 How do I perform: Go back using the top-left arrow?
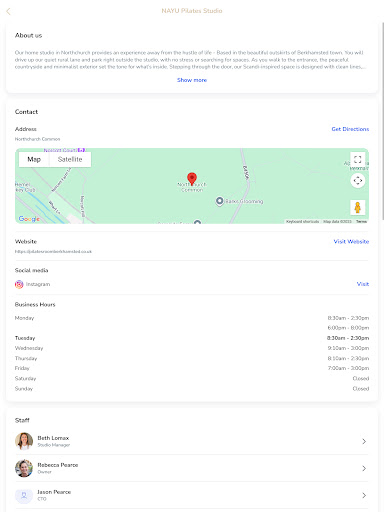8,11
